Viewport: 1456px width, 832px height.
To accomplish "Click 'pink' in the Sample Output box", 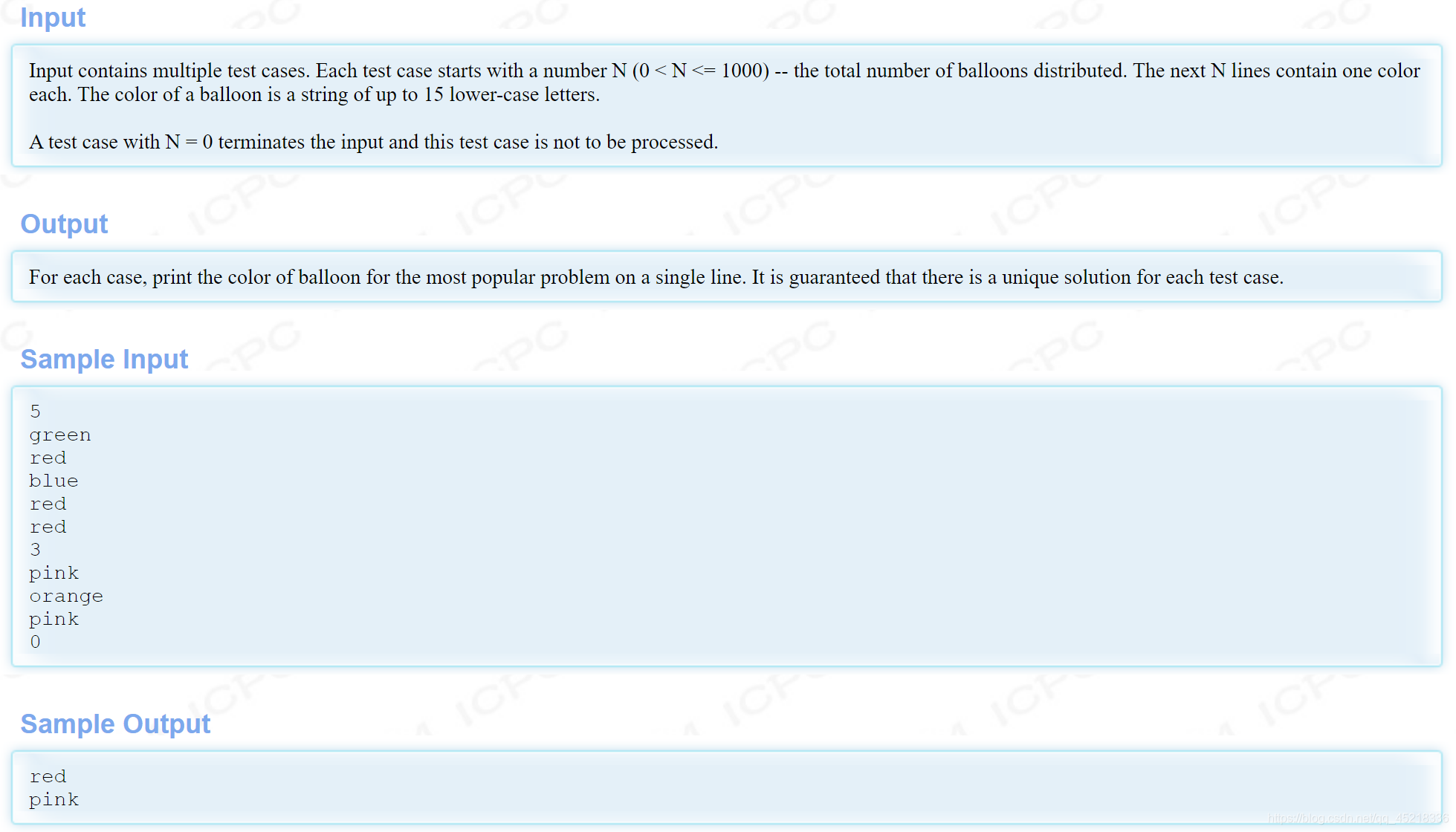I will [x=54, y=799].
